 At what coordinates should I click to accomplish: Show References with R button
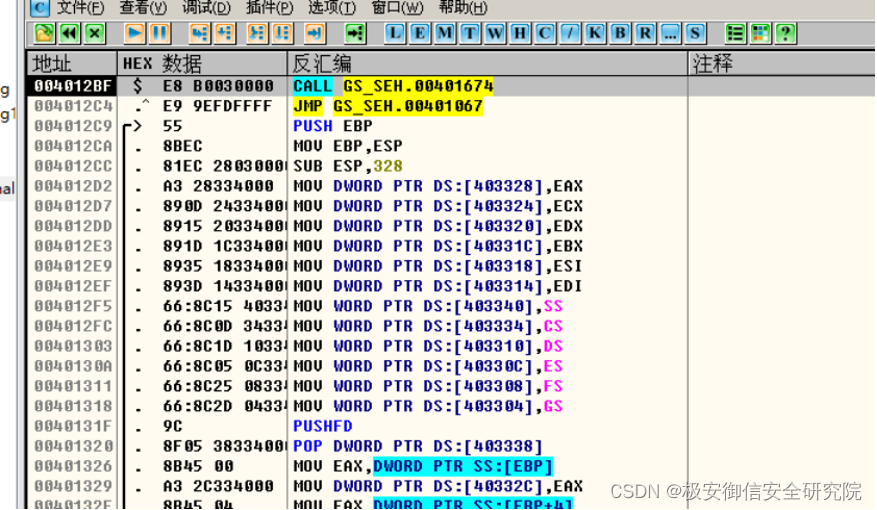click(x=645, y=34)
